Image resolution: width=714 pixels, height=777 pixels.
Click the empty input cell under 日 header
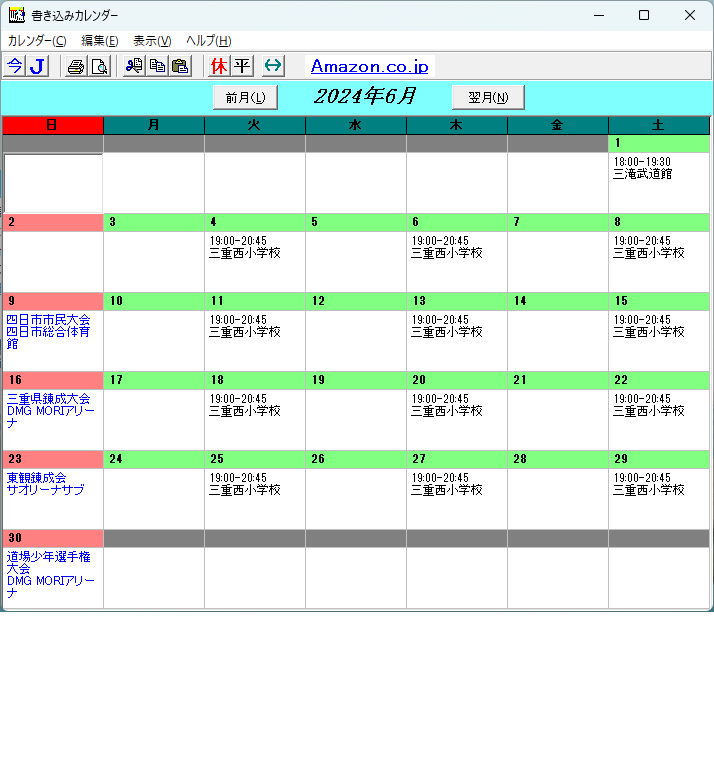click(x=53, y=181)
